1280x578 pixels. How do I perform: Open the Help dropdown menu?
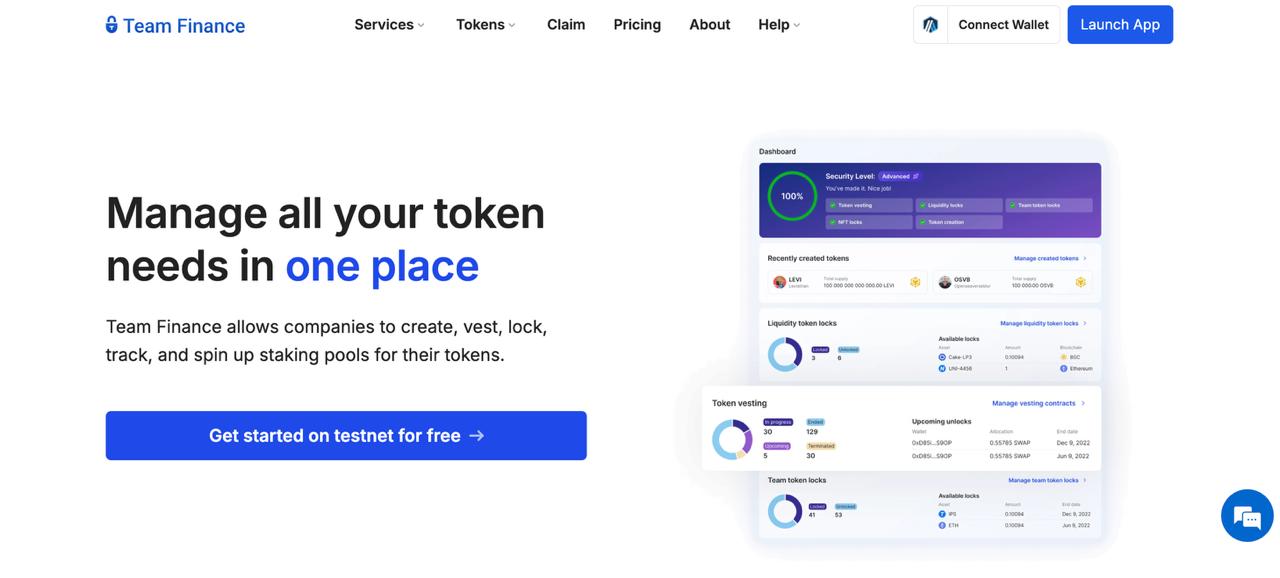pos(779,25)
